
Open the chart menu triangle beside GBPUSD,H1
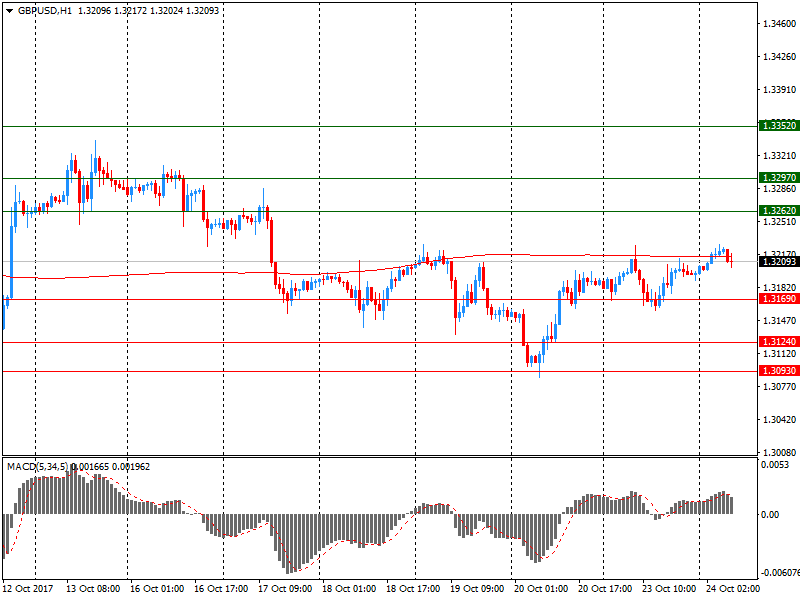pos(9,11)
